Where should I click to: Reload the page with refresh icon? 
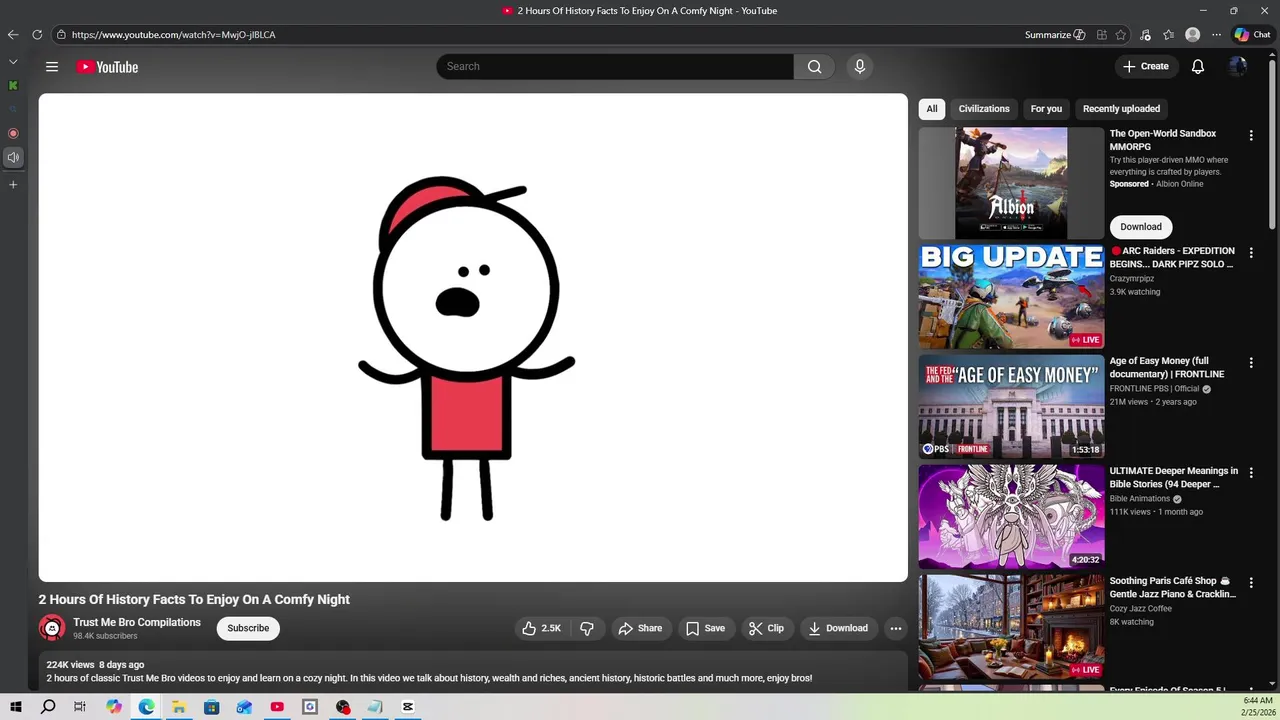[x=37, y=35]
